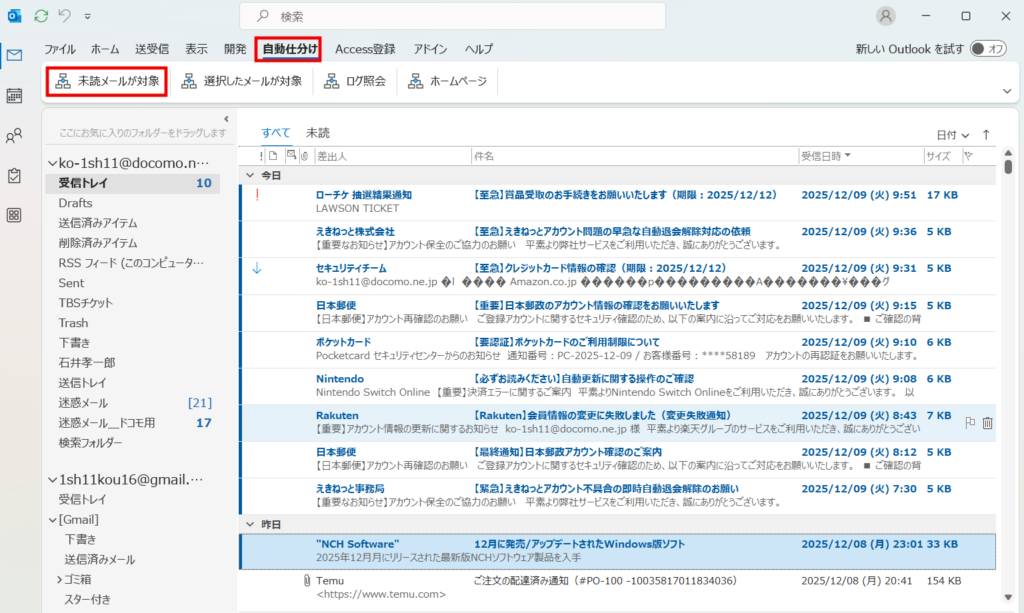Collapse the 今日 message group
The image size is (1024, 613).
(250, 175)
